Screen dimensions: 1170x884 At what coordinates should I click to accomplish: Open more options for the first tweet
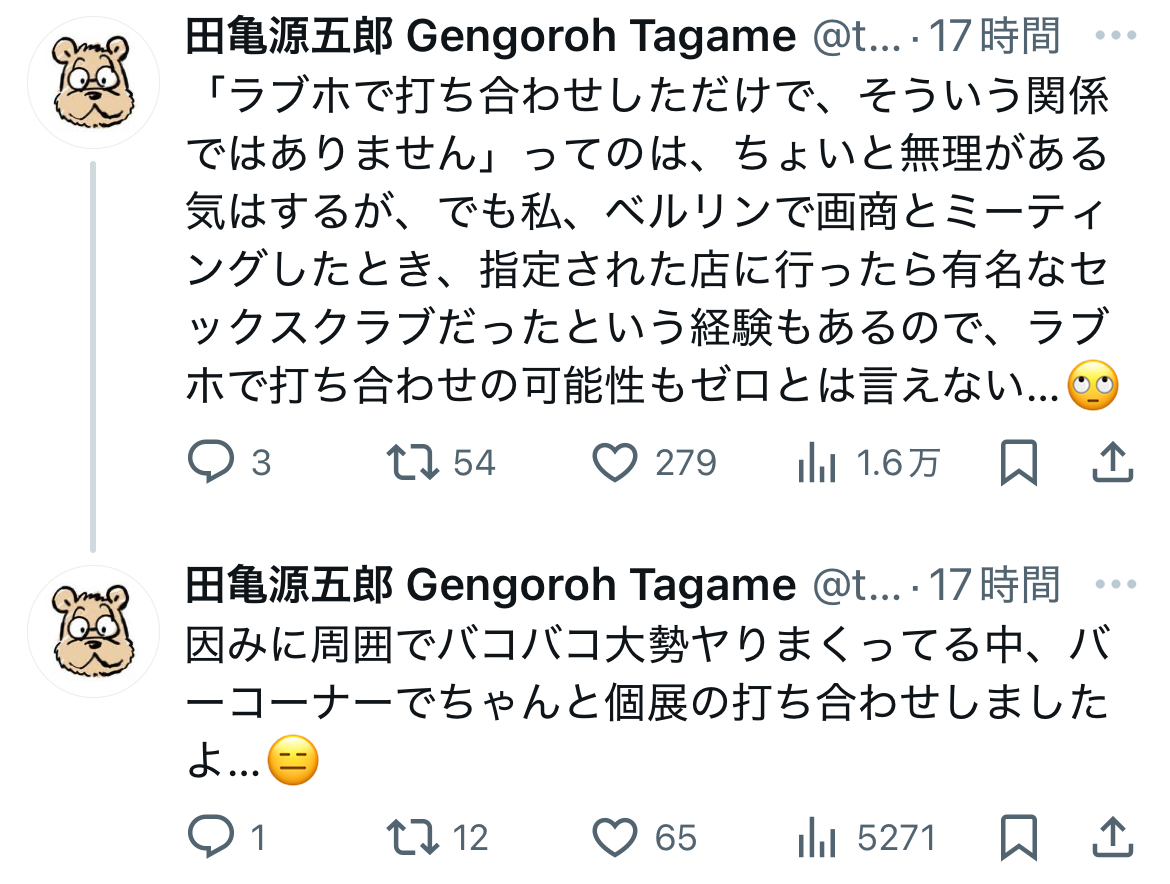click(1116, 36)
